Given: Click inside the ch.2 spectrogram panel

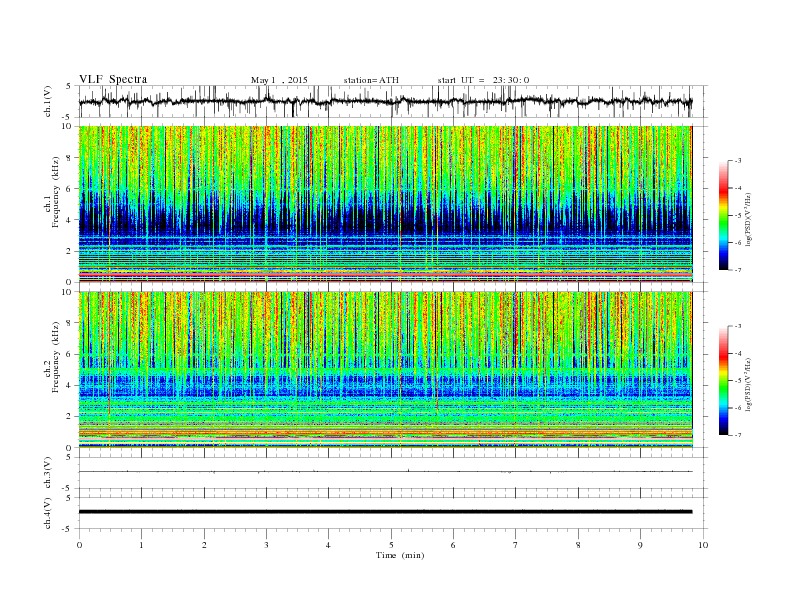Looking at the screenshot, I should click(385, 369).
